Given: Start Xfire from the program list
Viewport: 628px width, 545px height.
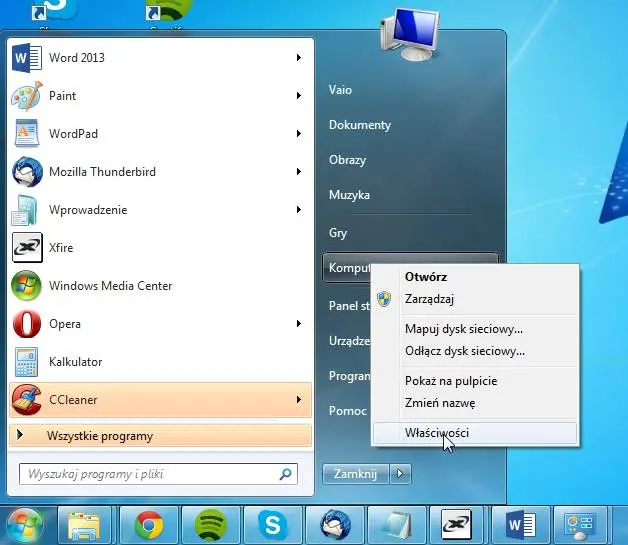Looking at the screenshot, I should [60, 248].
